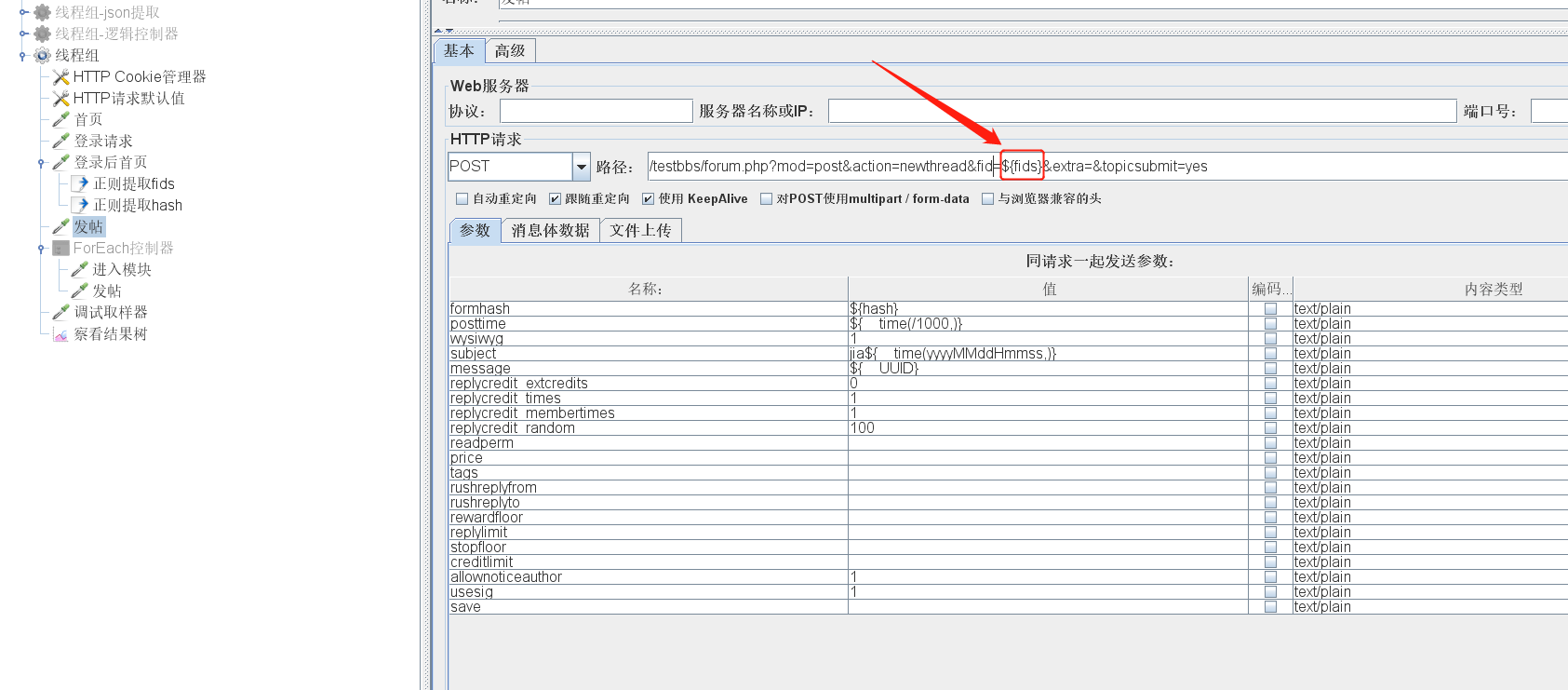The image size is (1568, 690).
Task: Click the allownoticeauthor name cell
Action: tap(648, 576)
